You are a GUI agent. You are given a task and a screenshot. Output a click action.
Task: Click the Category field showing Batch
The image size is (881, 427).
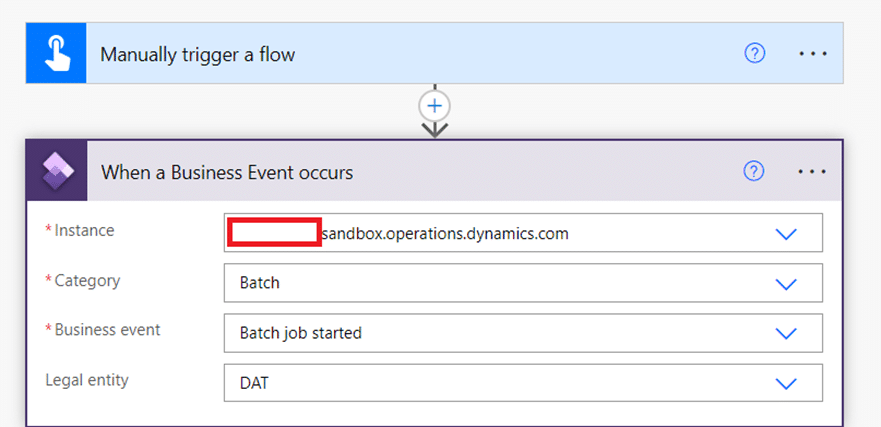click(523, 283)
